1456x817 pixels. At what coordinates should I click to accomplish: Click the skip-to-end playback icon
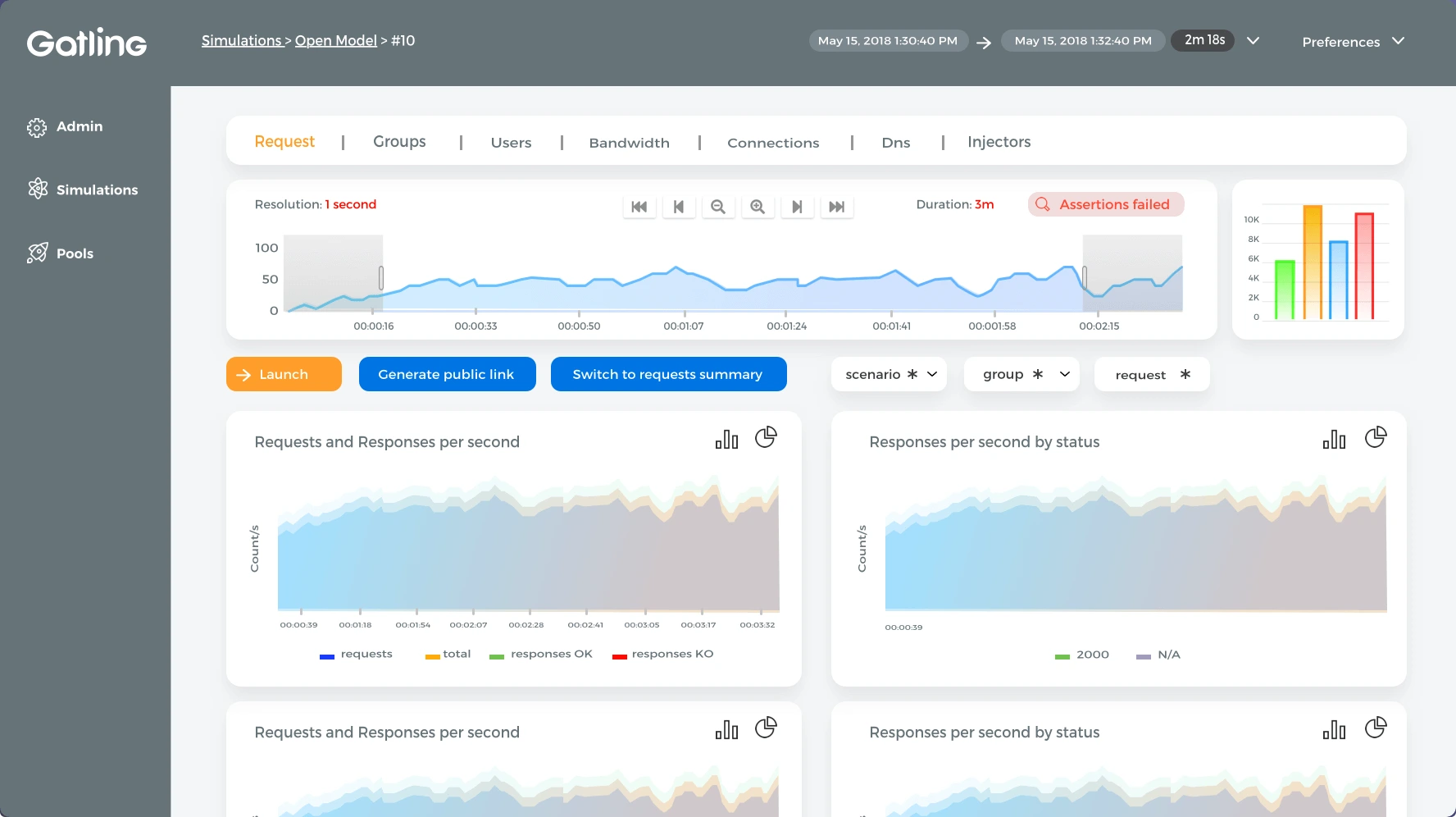[x=837, y=207]
